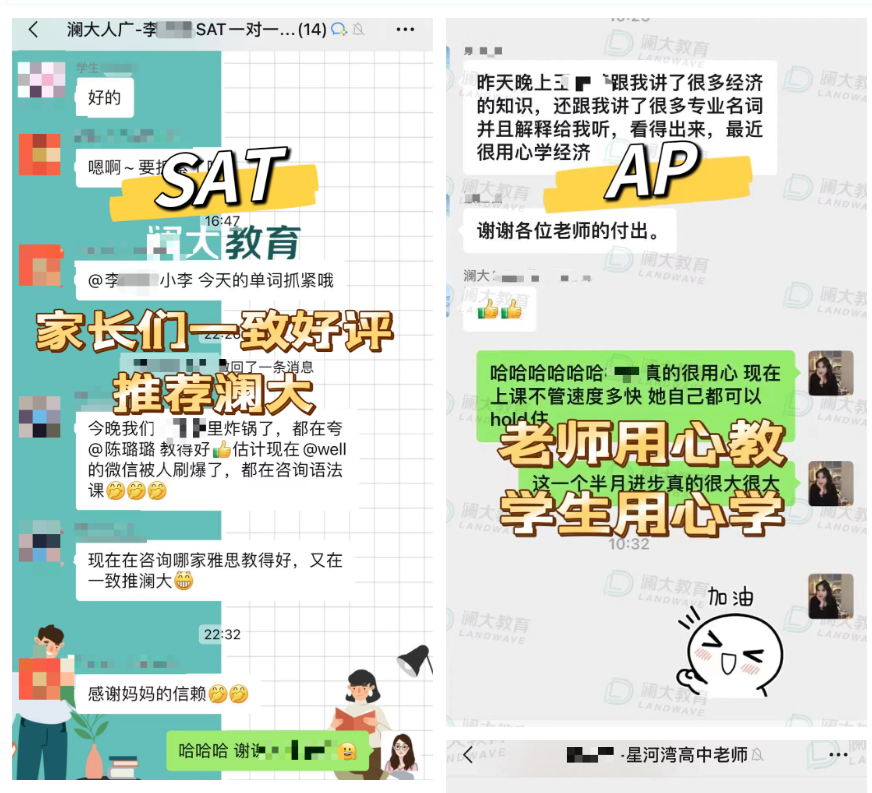872x793 pixels.
Task: Tap the orange avatar beside 今天的单词抓紧哦 message
Action: coord(39,265)
